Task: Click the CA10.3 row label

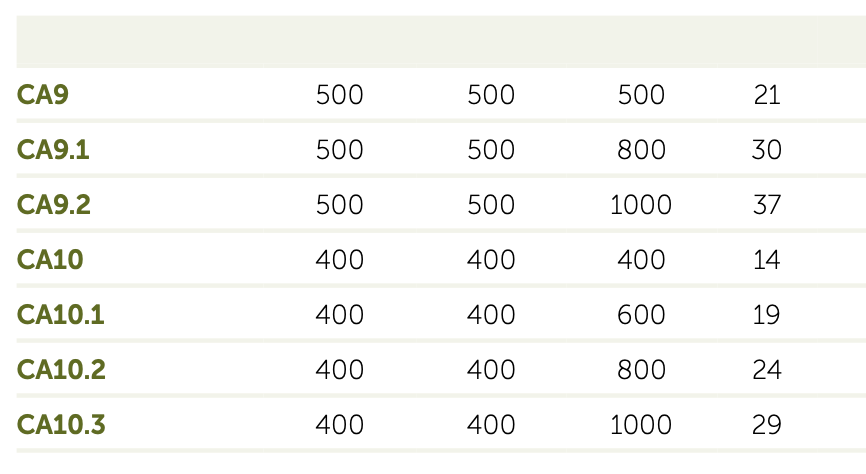Action: 62,425
